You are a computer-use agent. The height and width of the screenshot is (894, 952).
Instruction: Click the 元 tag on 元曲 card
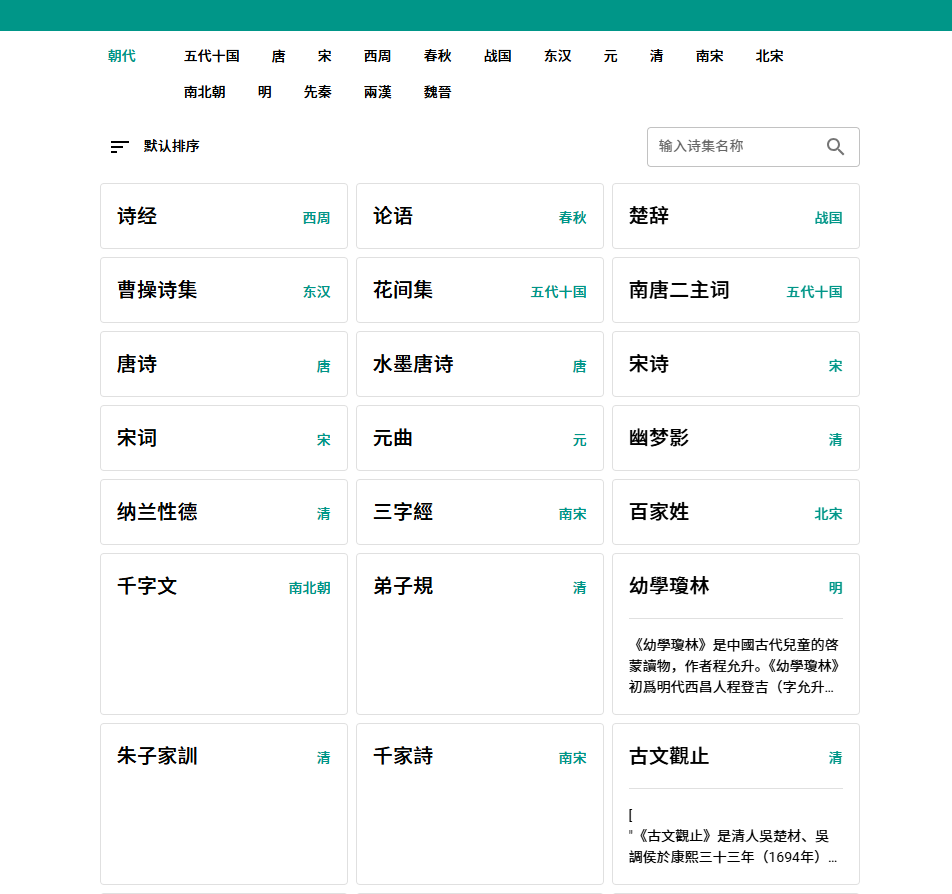tap(580, 440)
